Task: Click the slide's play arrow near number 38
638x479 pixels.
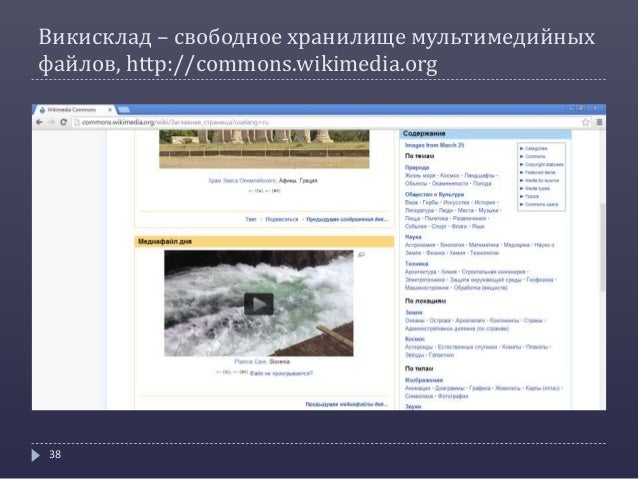Action: tap(36, 455)
